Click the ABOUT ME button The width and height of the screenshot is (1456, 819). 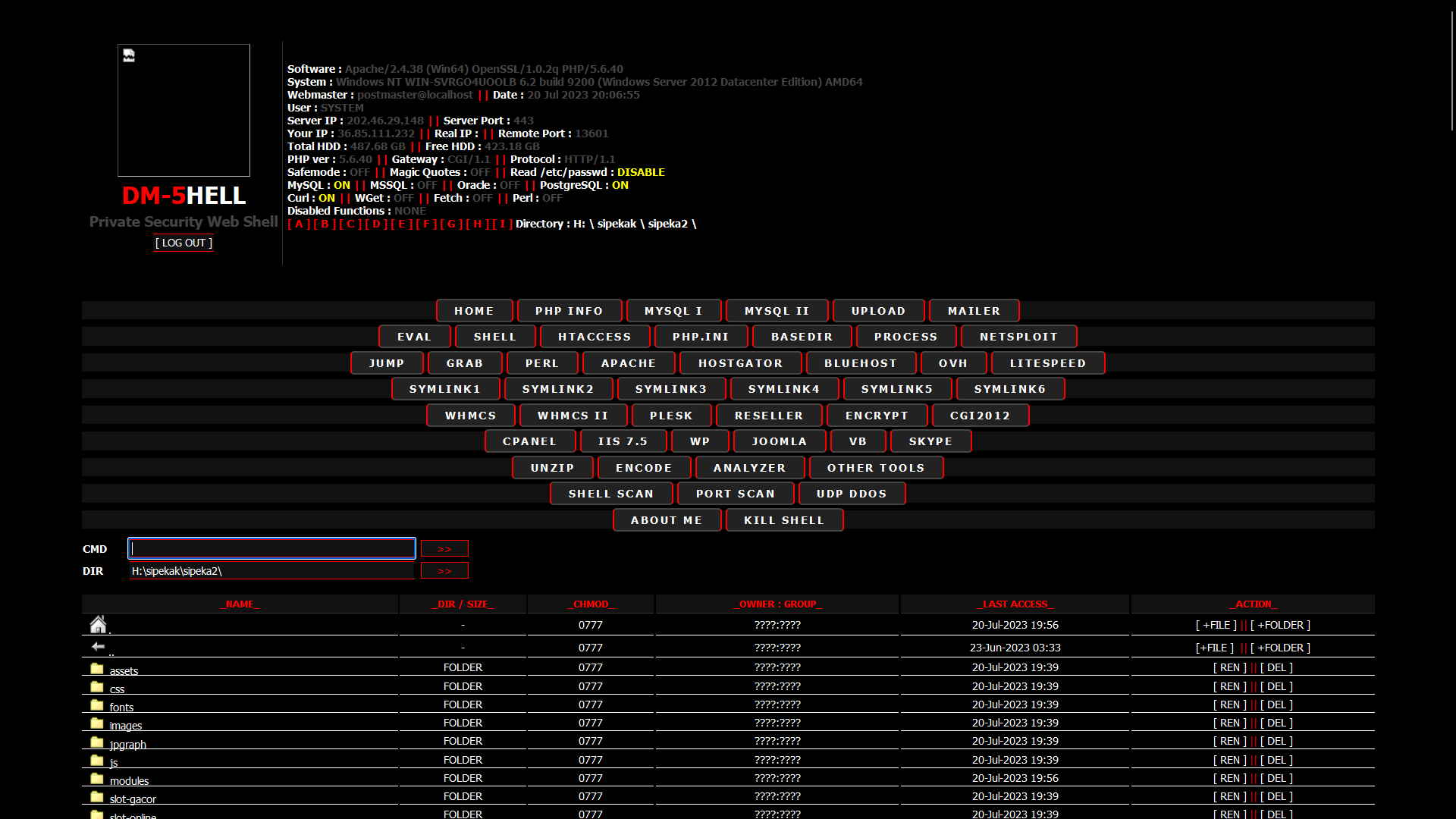667,520
